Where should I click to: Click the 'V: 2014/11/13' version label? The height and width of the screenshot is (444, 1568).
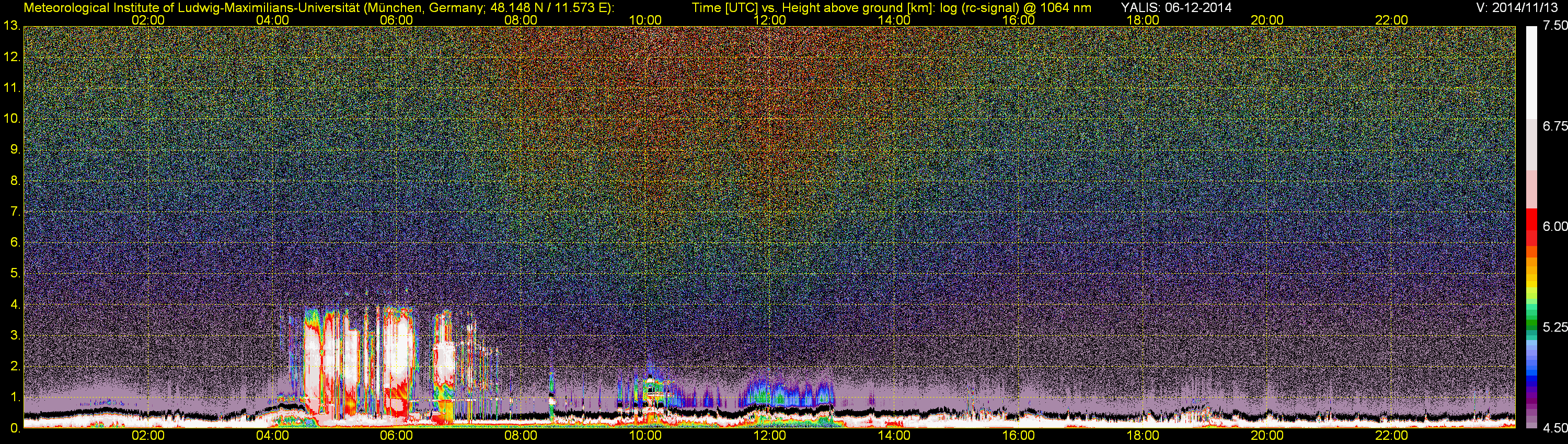(1516, 8)
